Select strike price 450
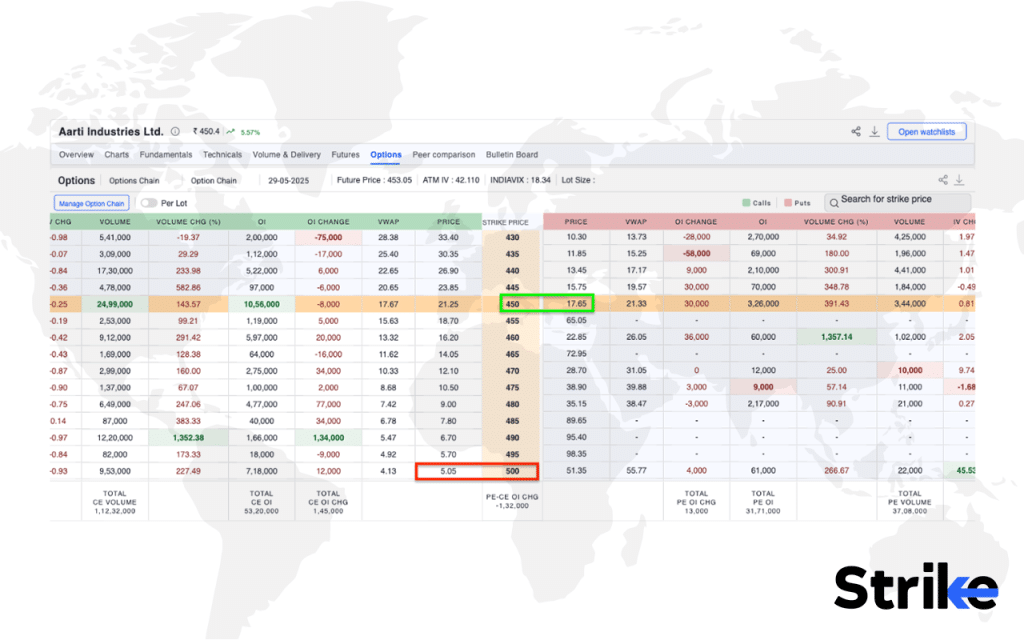The width and height of the screenshot is (1024, 640). [512, 304]
